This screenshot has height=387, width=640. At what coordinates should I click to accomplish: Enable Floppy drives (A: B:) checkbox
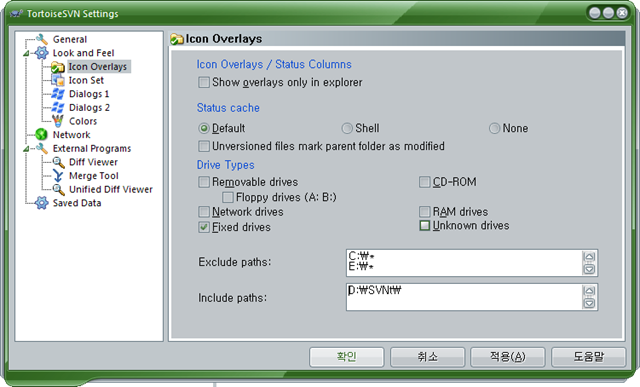point(227,197)
